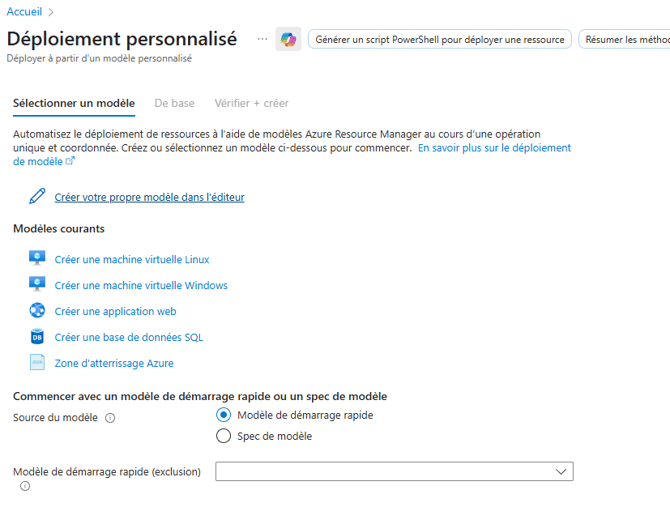Click the web application globe icon
Viewport: 670px width, 507px height.
(x=37, y=311)
